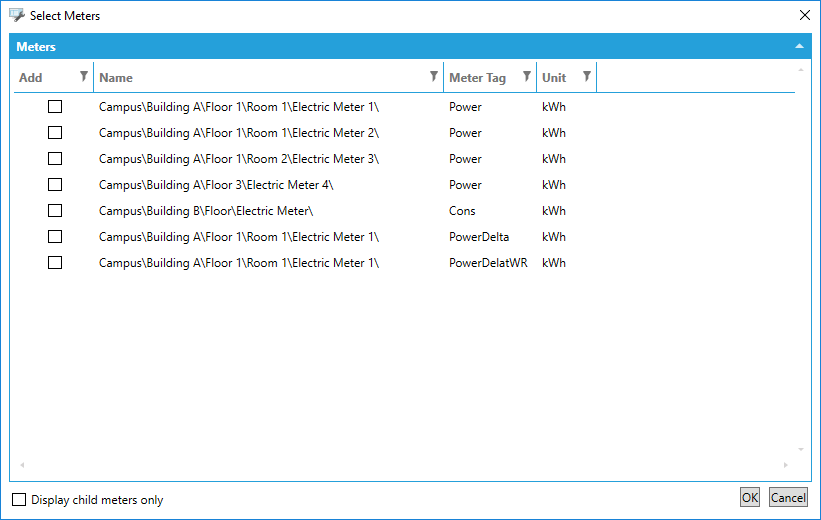This screenshot has height=520, width=821.
Task: Open the Name column filter
Action: pos(434,77)
